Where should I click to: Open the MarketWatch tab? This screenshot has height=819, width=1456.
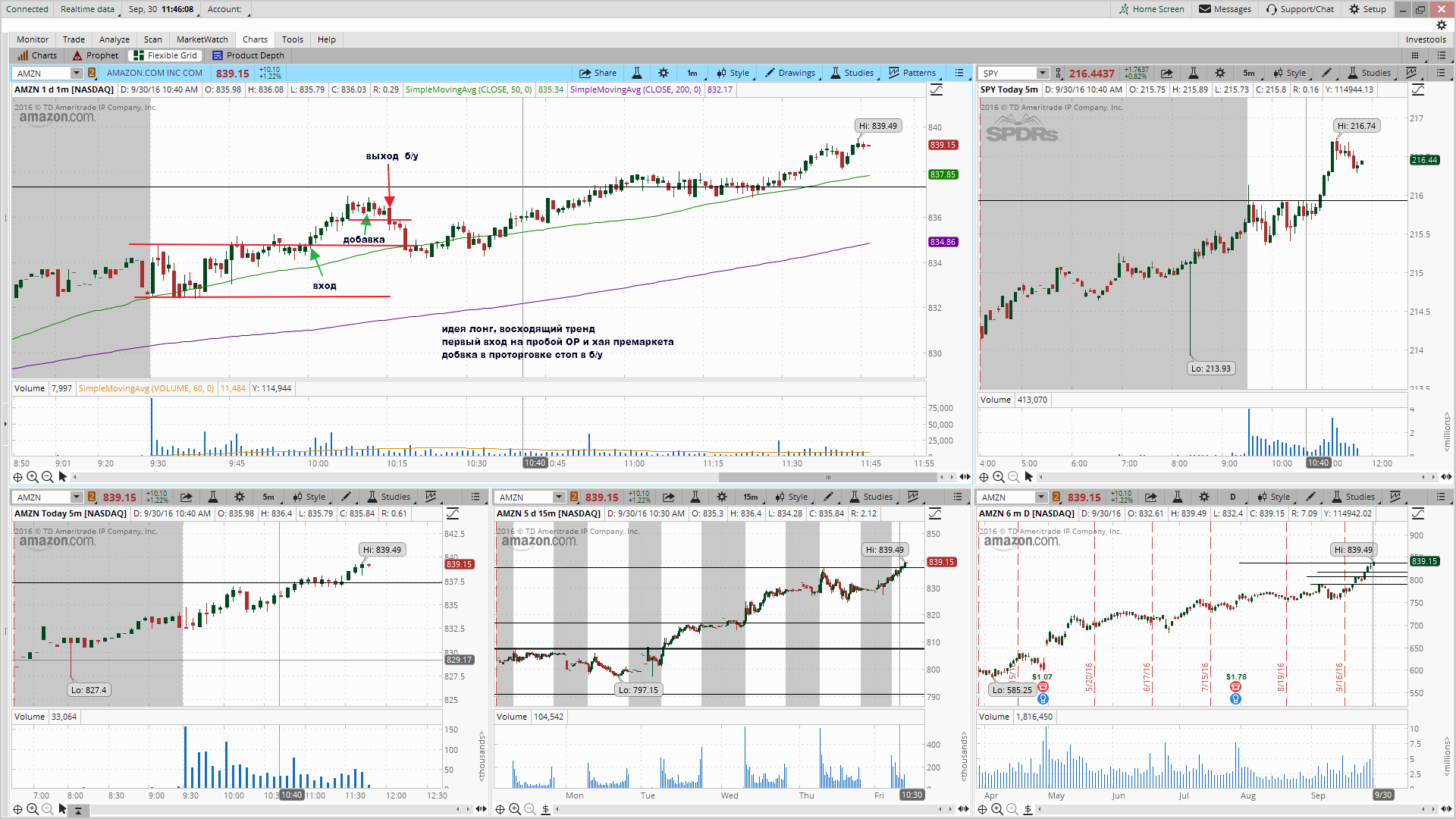tap(202, 39)
